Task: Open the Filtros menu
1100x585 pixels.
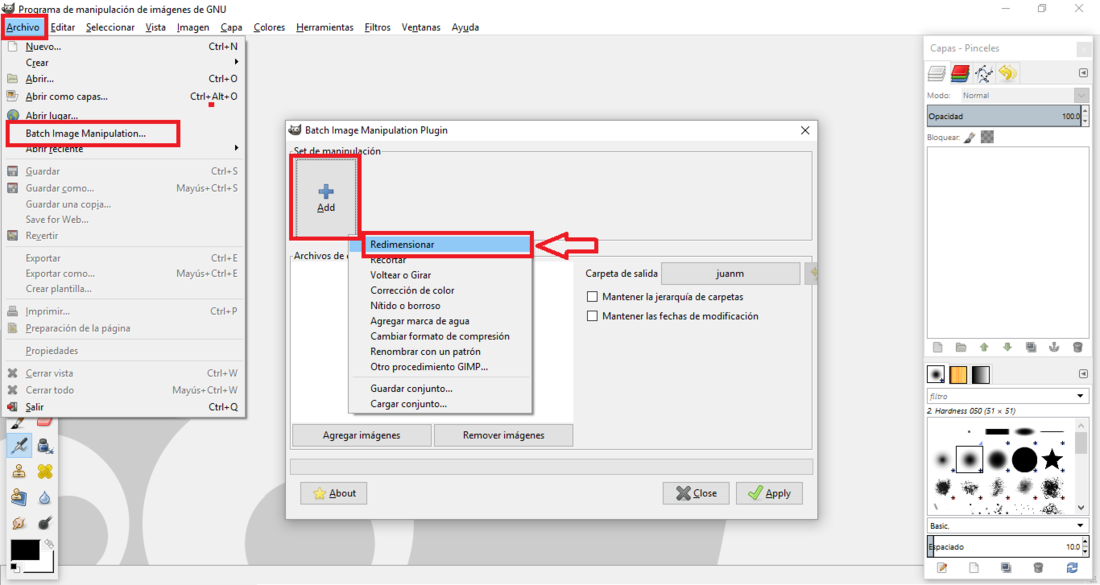Action: 377,27
